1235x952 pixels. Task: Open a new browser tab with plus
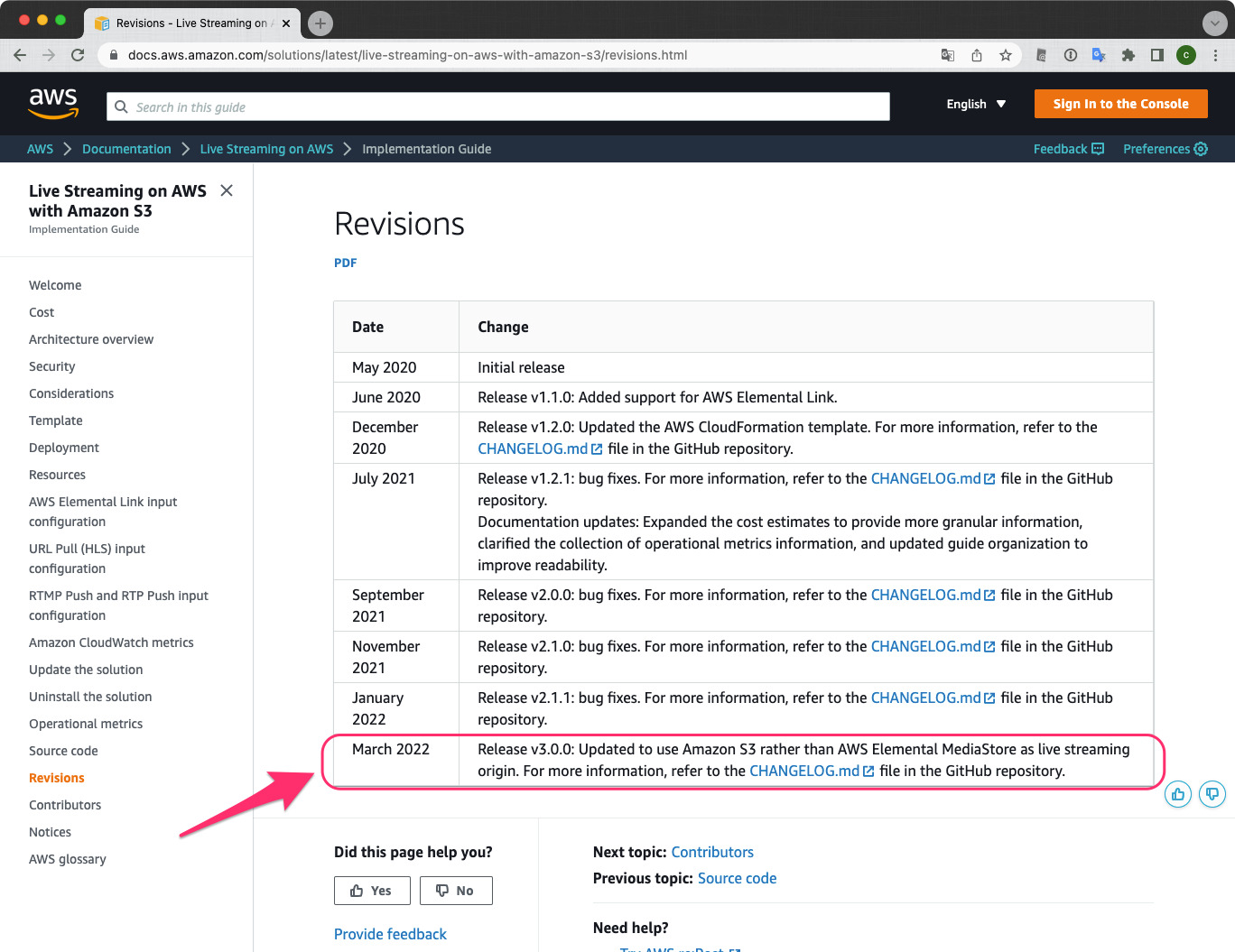coord(320,23)
